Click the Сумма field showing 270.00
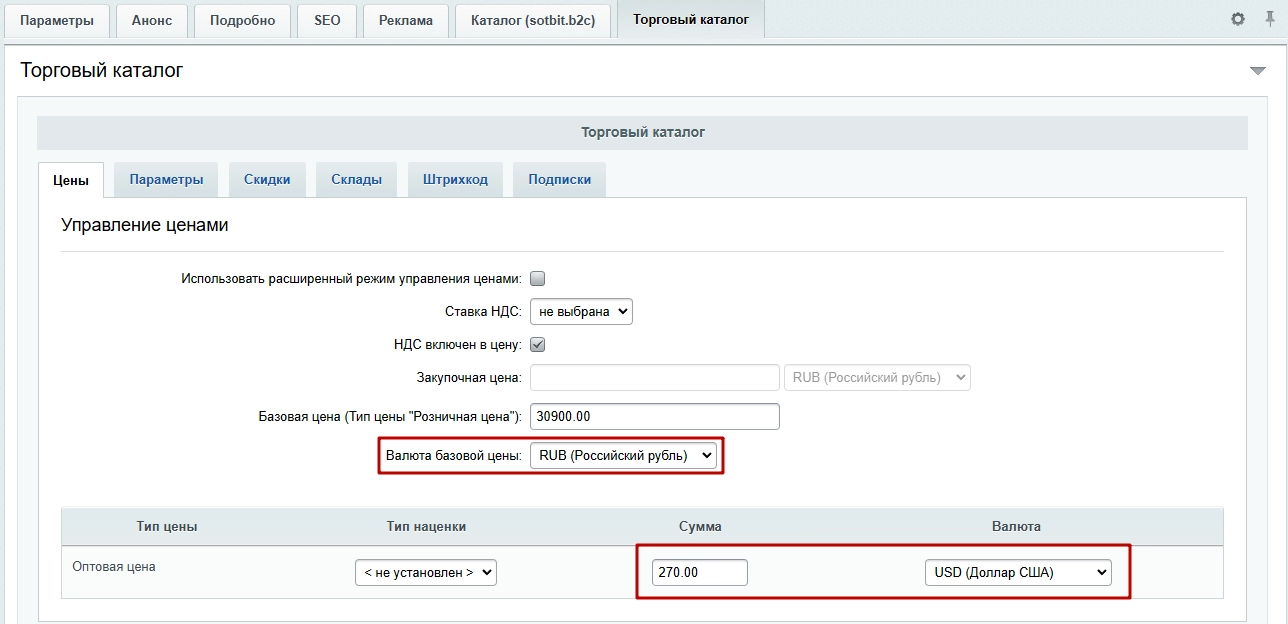The height and width of the screenshot is (624, 1288). [699, 572]
